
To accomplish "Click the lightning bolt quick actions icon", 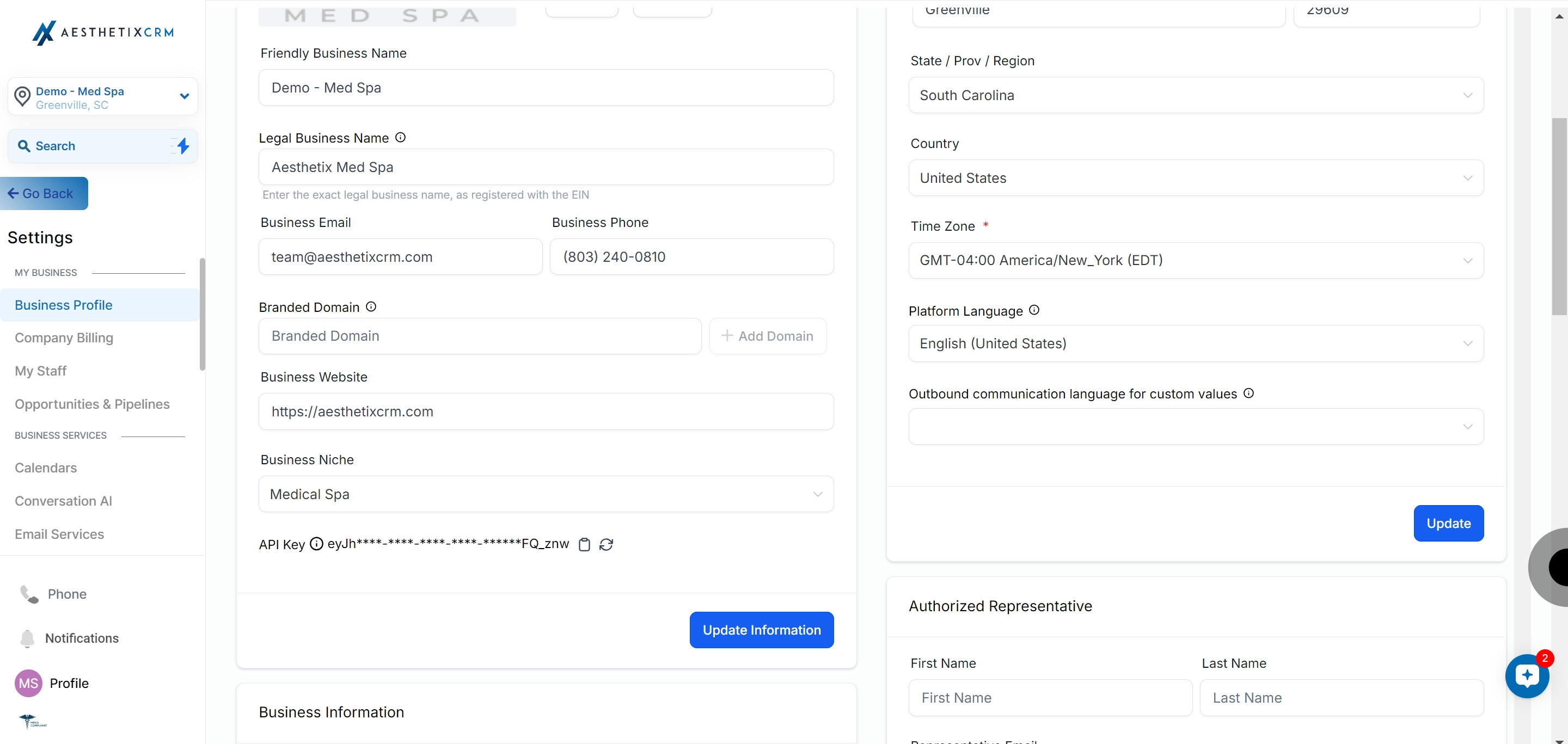I will click(x=182, y=146).
